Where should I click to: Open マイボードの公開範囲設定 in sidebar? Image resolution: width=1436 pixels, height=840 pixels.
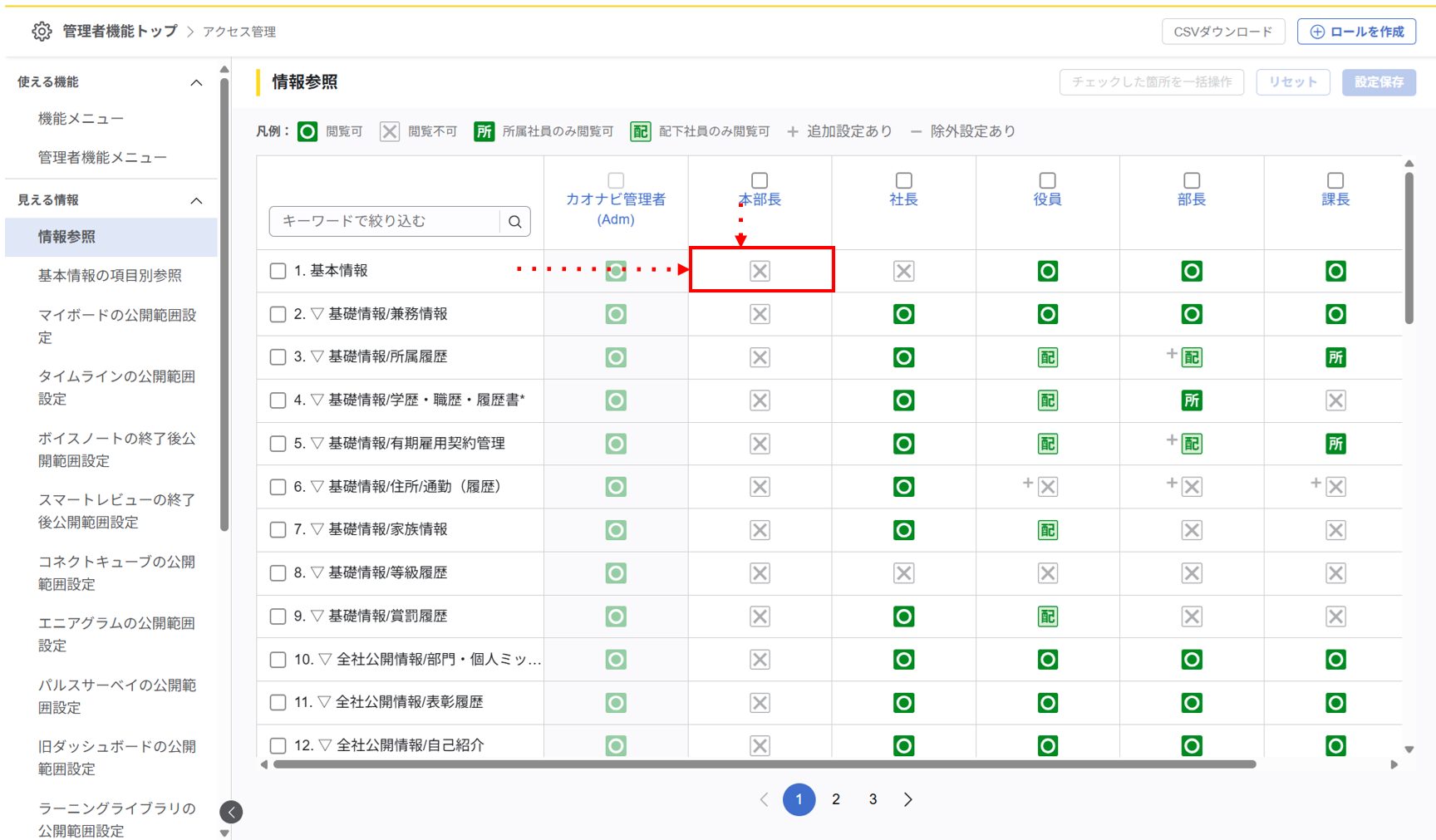coord(117,327)
